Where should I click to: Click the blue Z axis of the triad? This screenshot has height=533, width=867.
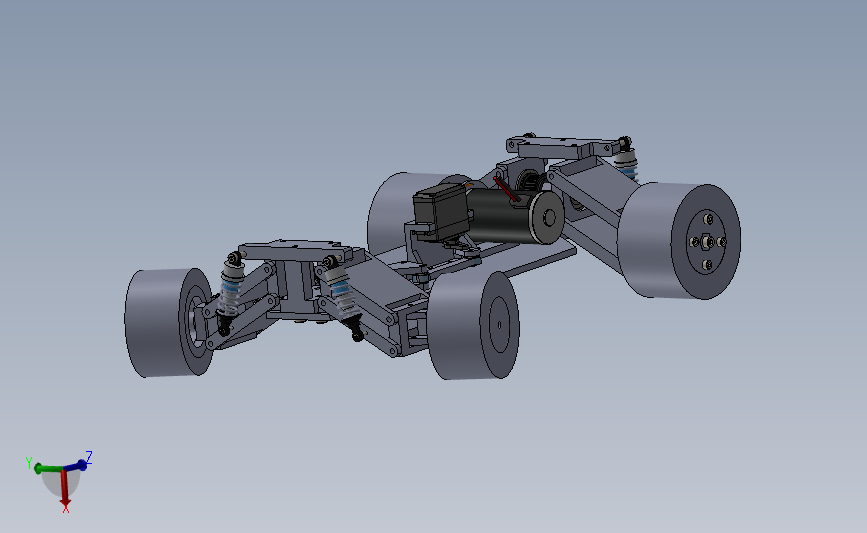(76, 466)
